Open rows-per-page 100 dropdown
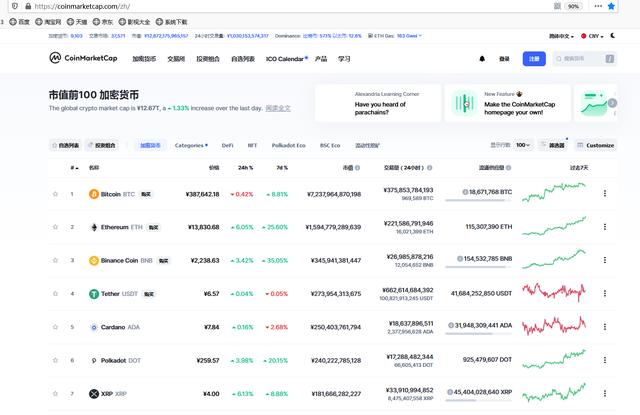 tap(523, 145)
